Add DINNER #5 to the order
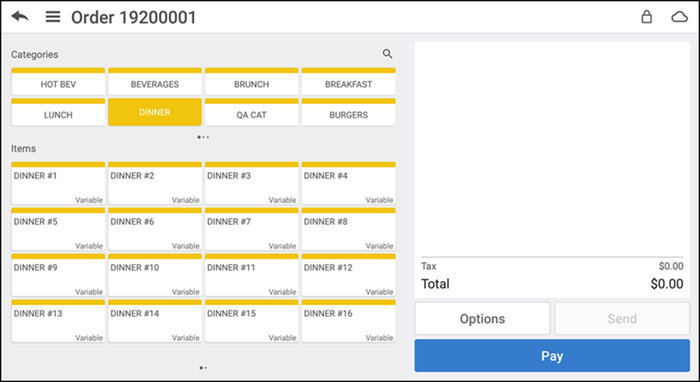700x382 pixels. tap(58, 229)
